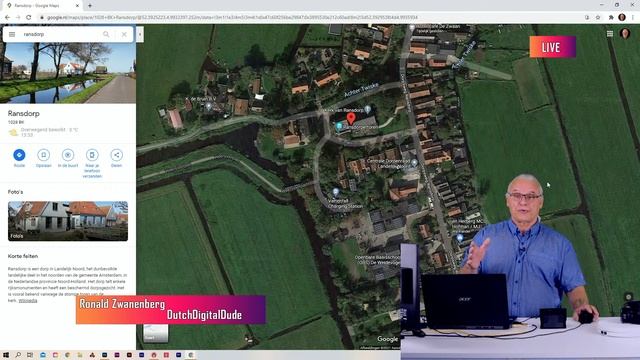640x360 pixels.
Task: Save Ransdorp with the Opslaan icon
Action: 44,155
